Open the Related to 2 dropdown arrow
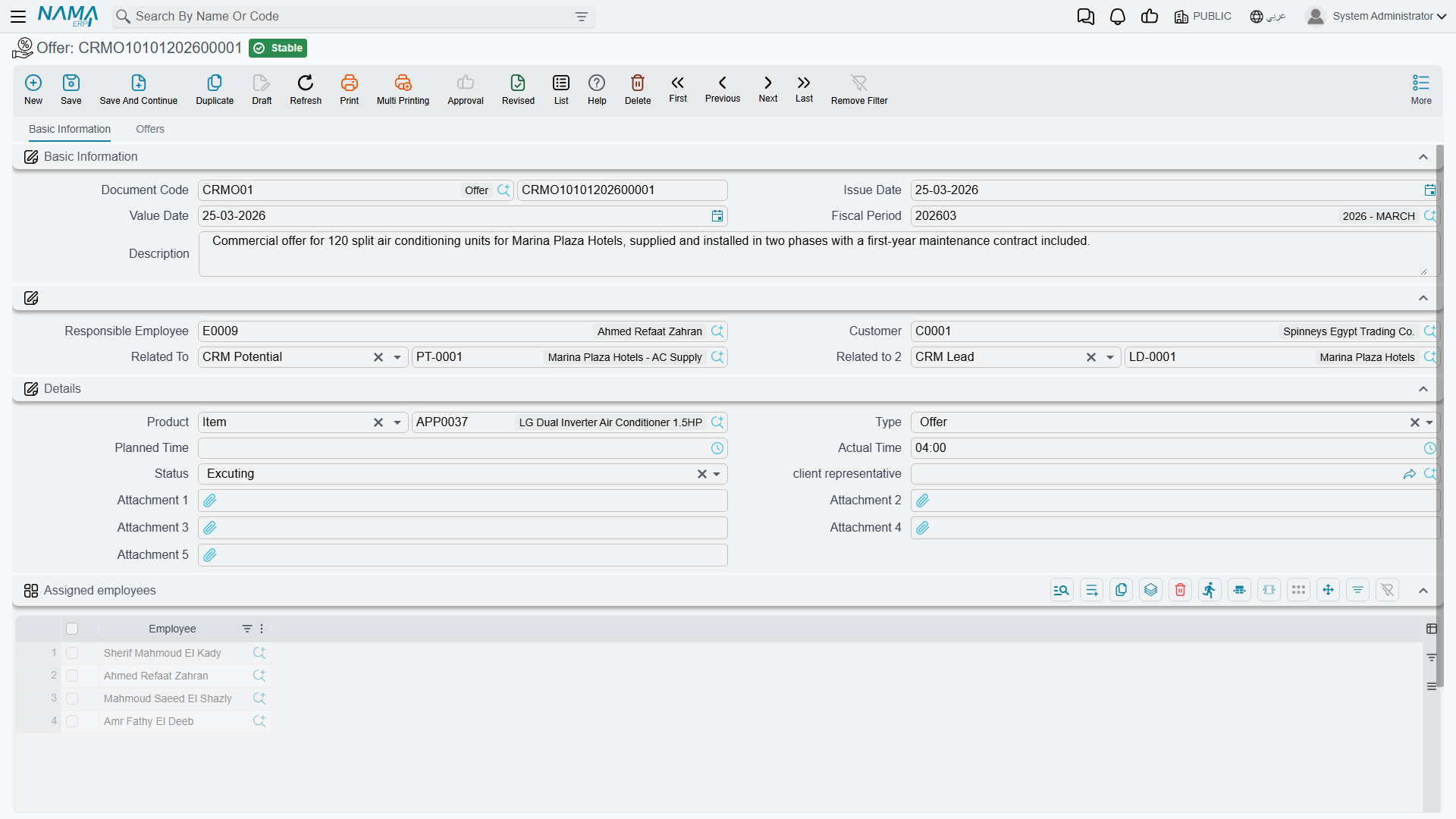This screenshot has height=819, width=1456. 1110,357
